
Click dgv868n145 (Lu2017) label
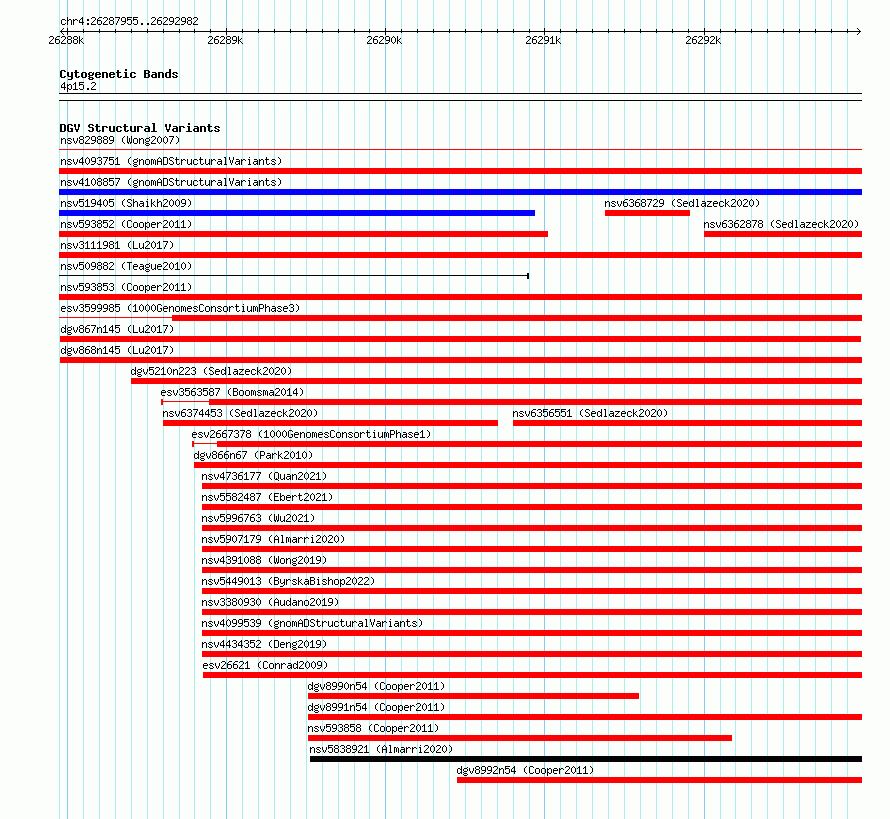pos(117,350)
